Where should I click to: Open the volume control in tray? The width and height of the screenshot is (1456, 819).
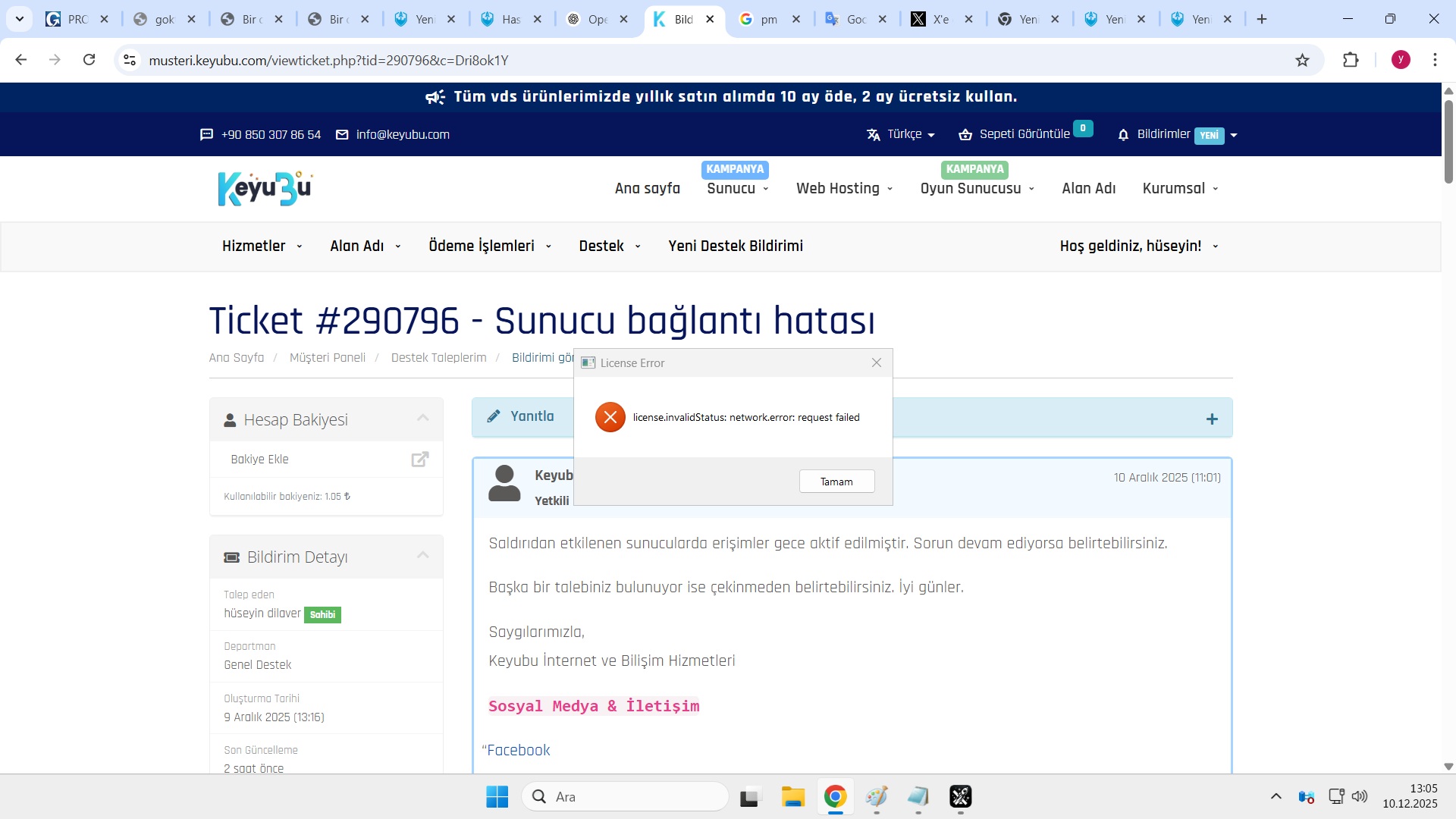tap(1360, 796)
